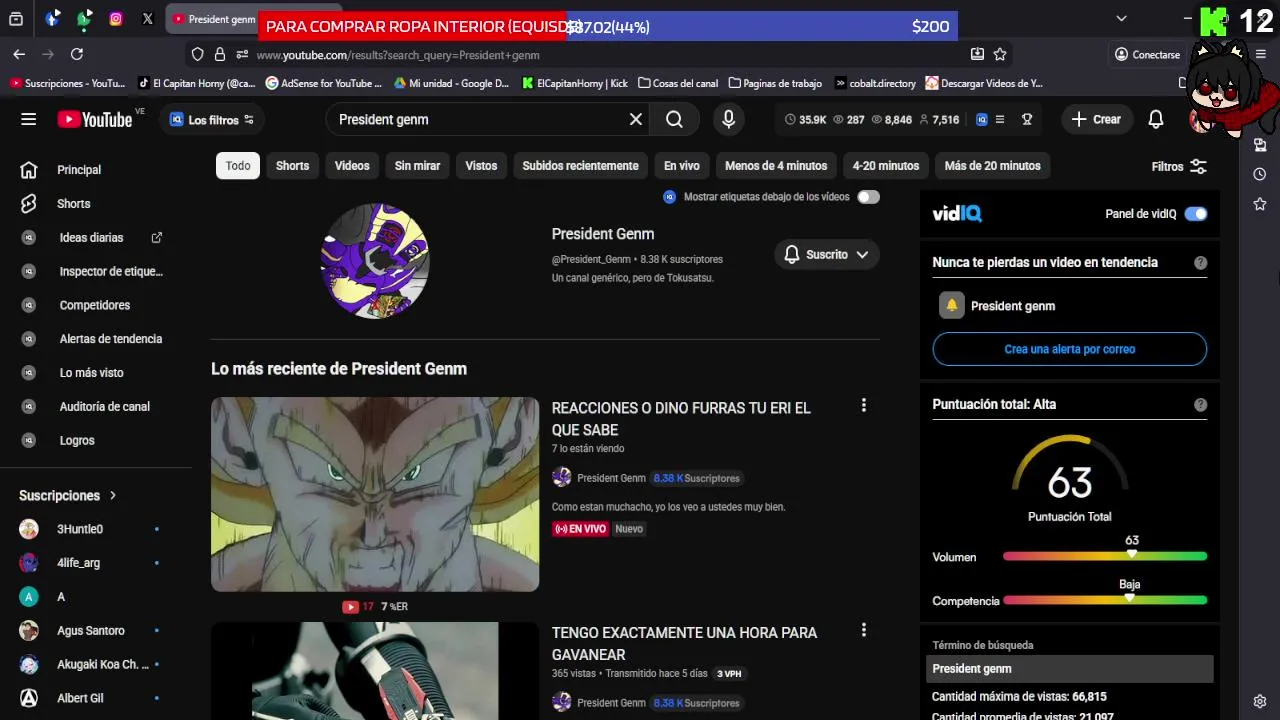Select Menos de 4 minutos chip
This screenshot has width=1280, height=720.
pyautogui.click(x=776, y=166)
